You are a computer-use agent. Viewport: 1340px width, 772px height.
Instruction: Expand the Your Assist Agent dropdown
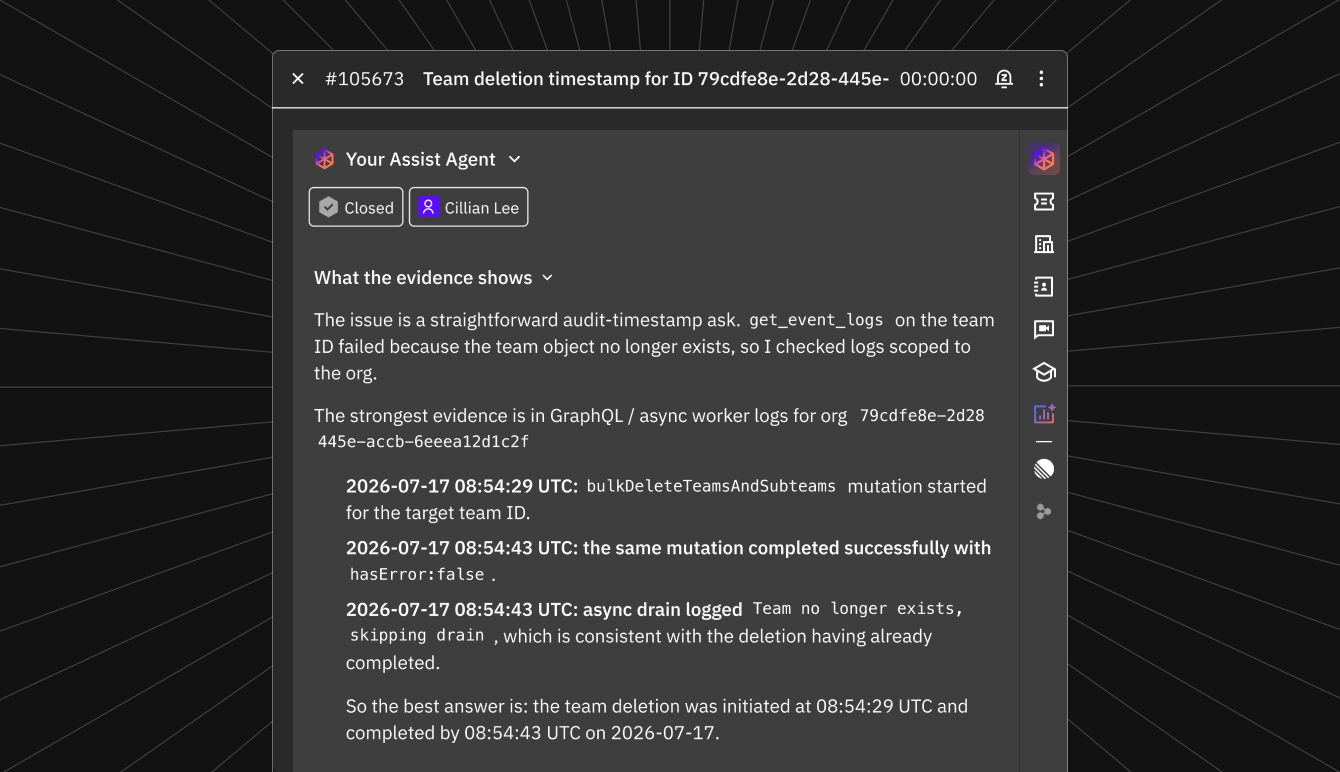pos(515,159)
